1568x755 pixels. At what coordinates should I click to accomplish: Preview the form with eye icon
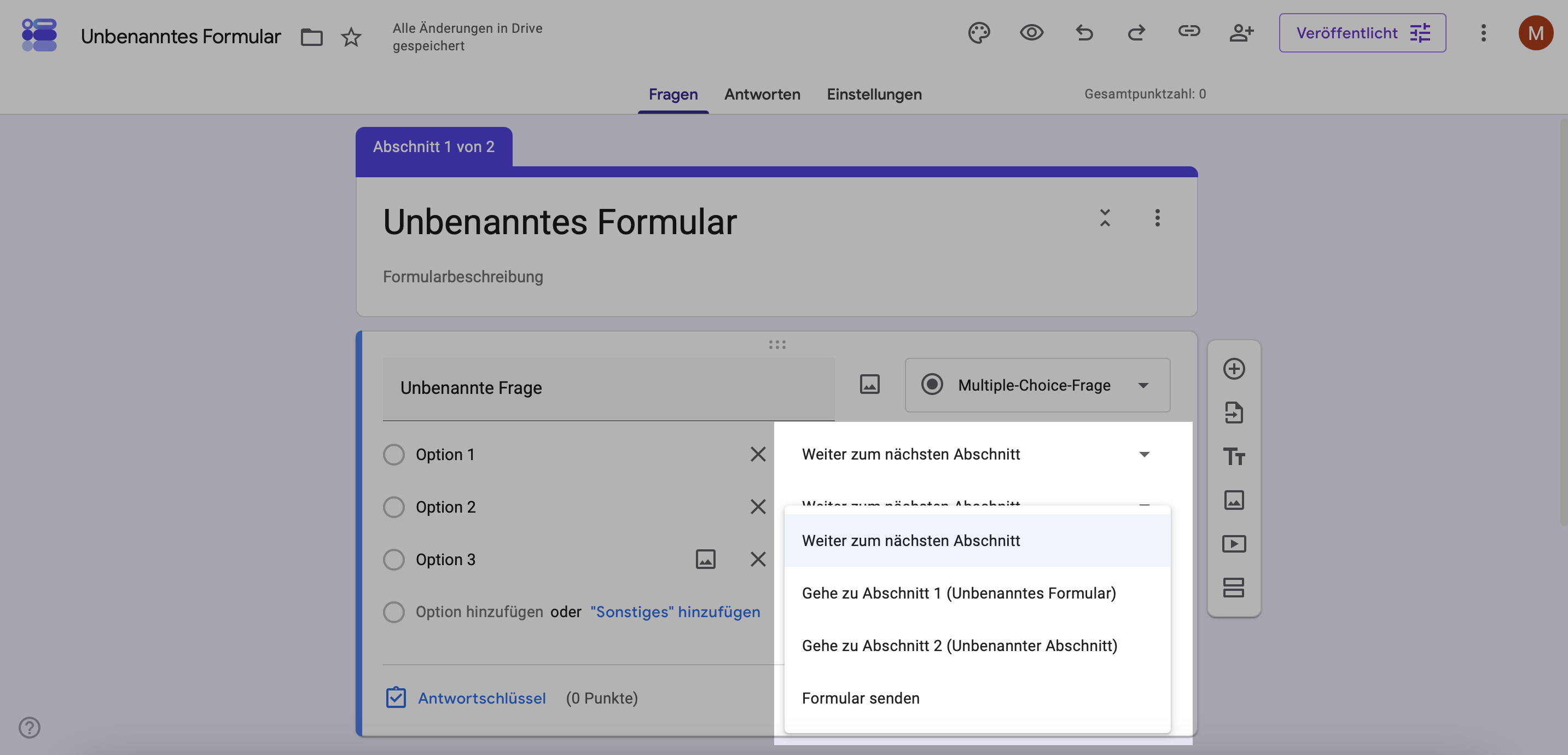pos(1031,33)
